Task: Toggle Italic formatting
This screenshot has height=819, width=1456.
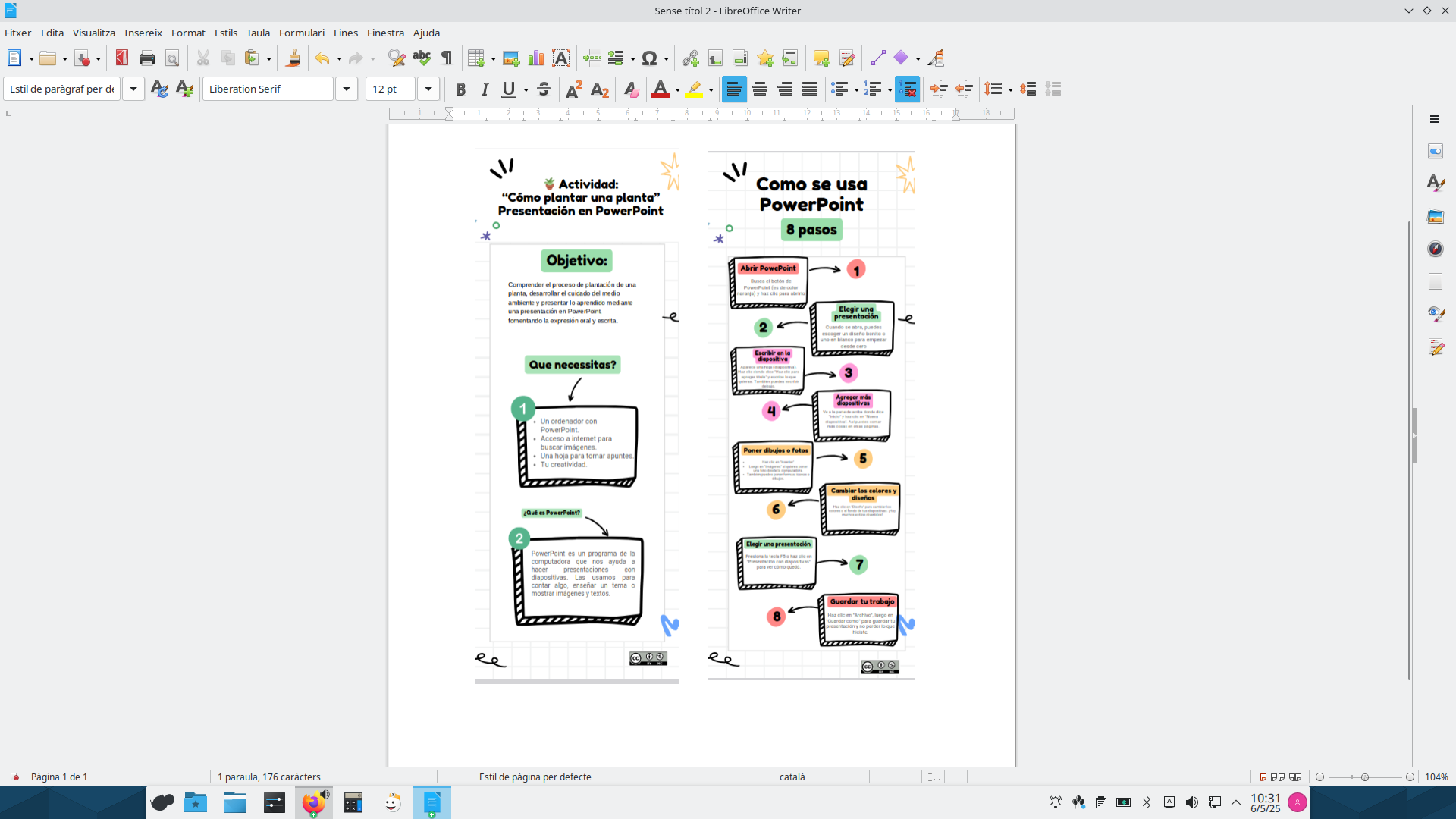Action: (x=485, y=89)
